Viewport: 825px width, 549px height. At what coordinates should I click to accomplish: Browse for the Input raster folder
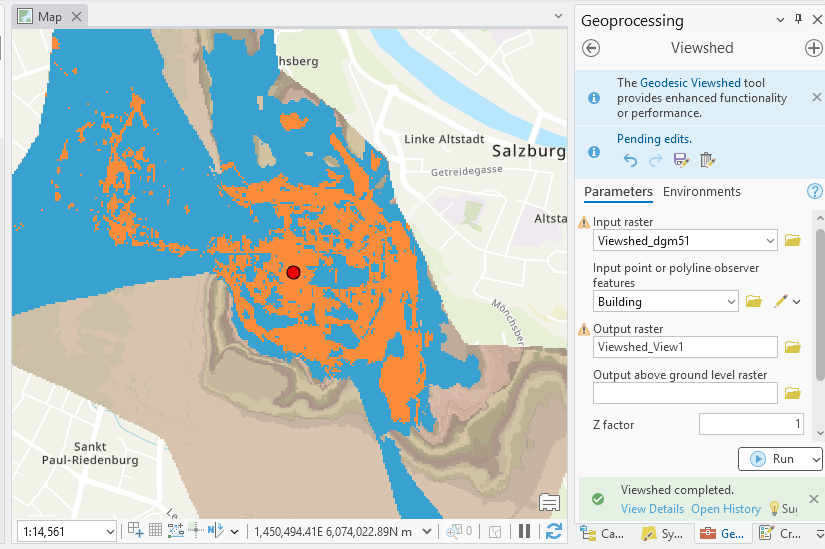coord(793,240)
